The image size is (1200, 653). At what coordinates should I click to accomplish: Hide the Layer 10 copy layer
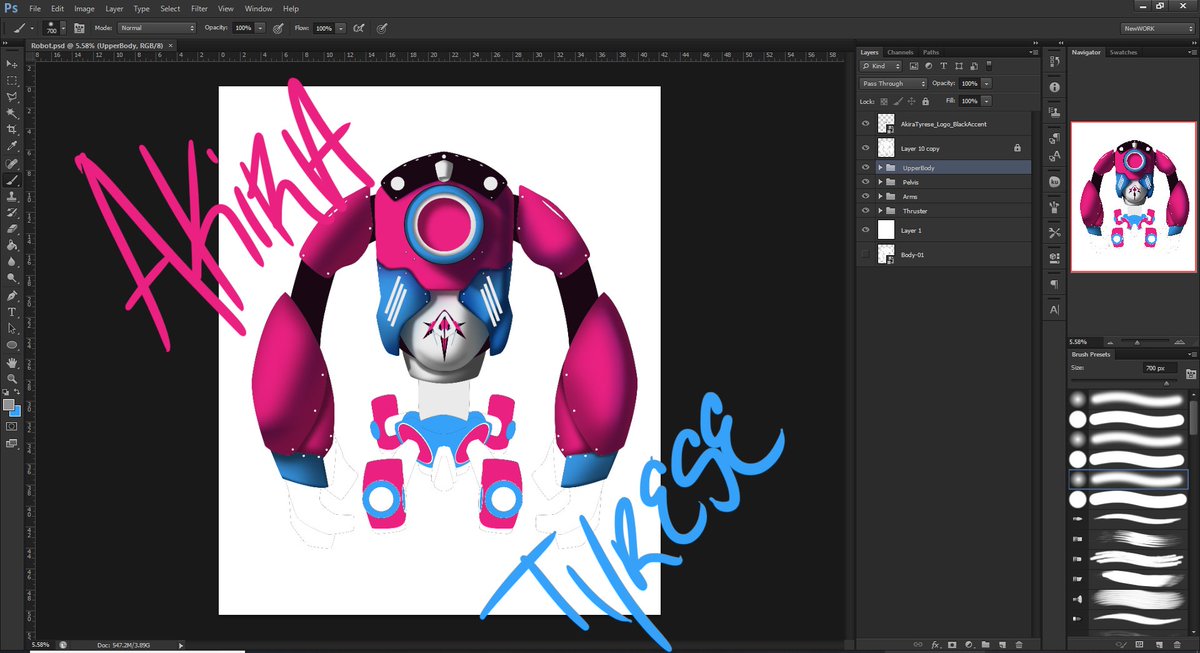(866, 148)
